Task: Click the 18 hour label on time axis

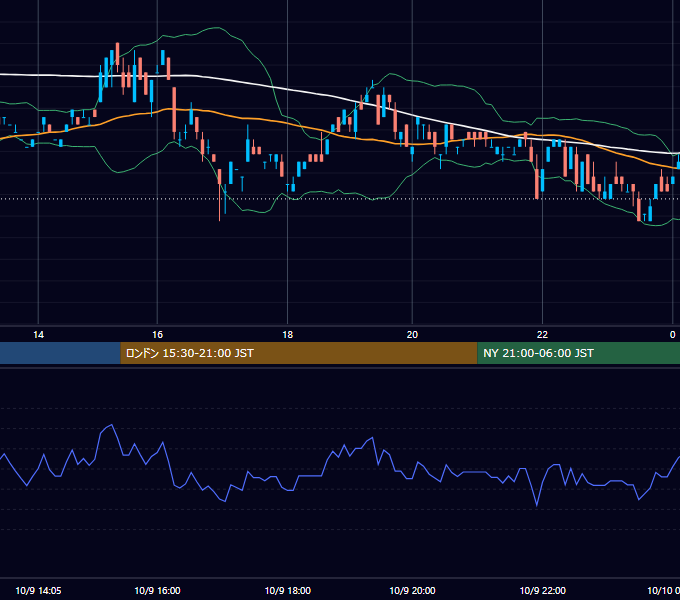Action: 288,335
